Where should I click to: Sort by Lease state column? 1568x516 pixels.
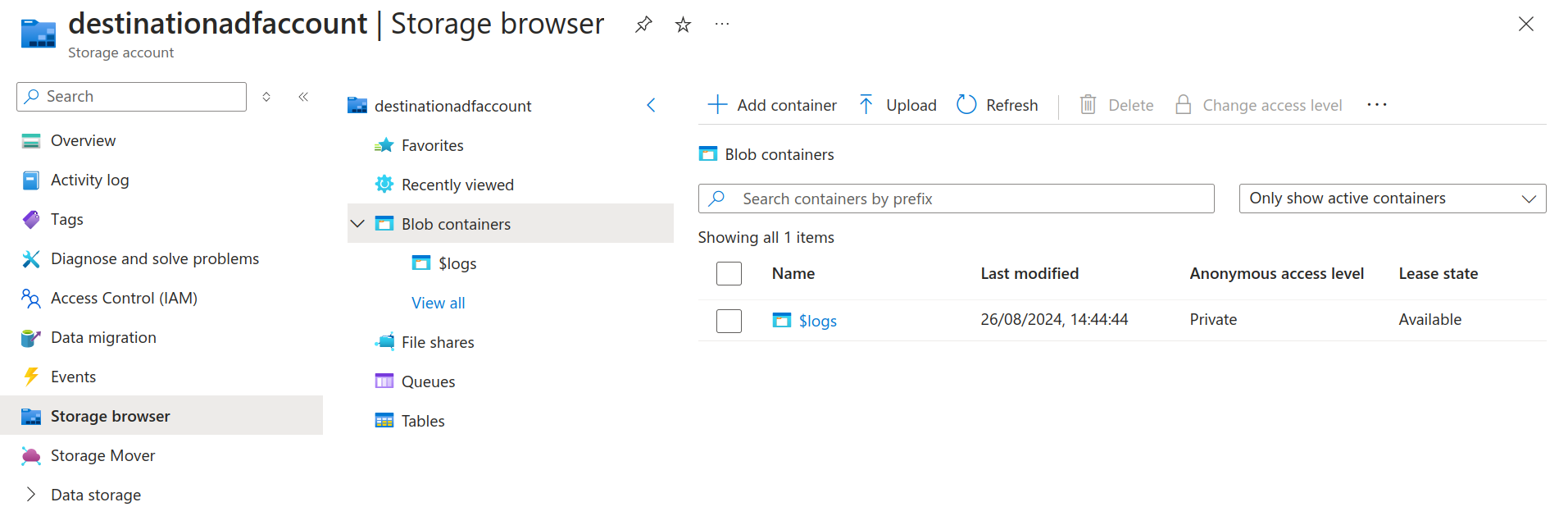coord(1438,274)
